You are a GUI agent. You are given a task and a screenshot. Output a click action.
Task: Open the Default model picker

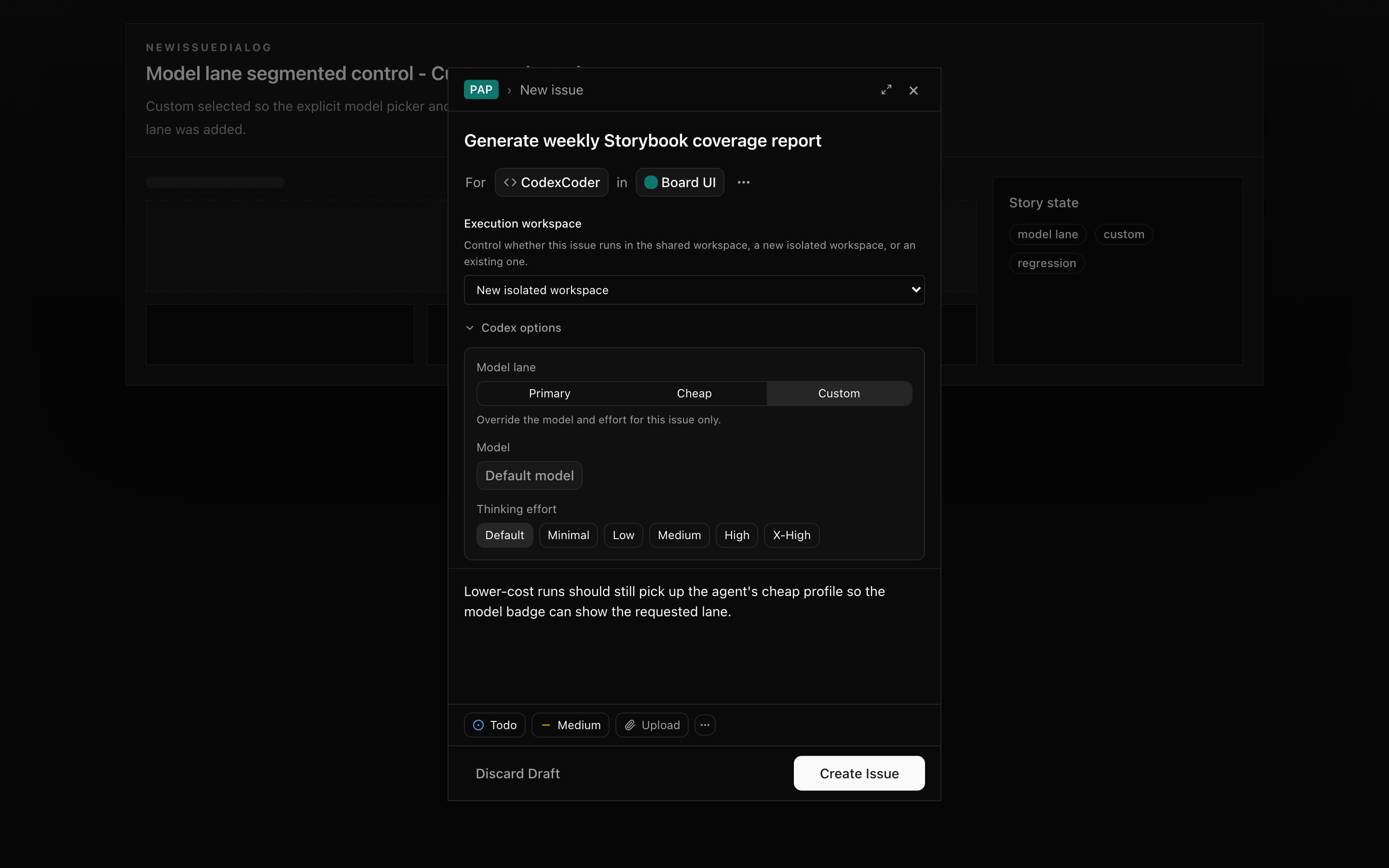529,475
